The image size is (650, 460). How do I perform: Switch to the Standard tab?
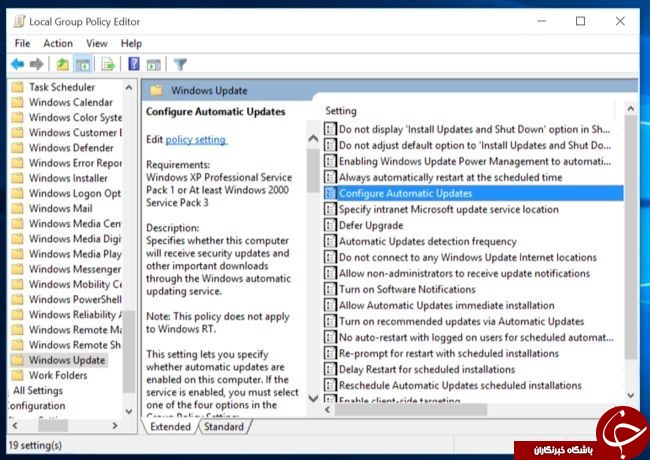(224, 426)
